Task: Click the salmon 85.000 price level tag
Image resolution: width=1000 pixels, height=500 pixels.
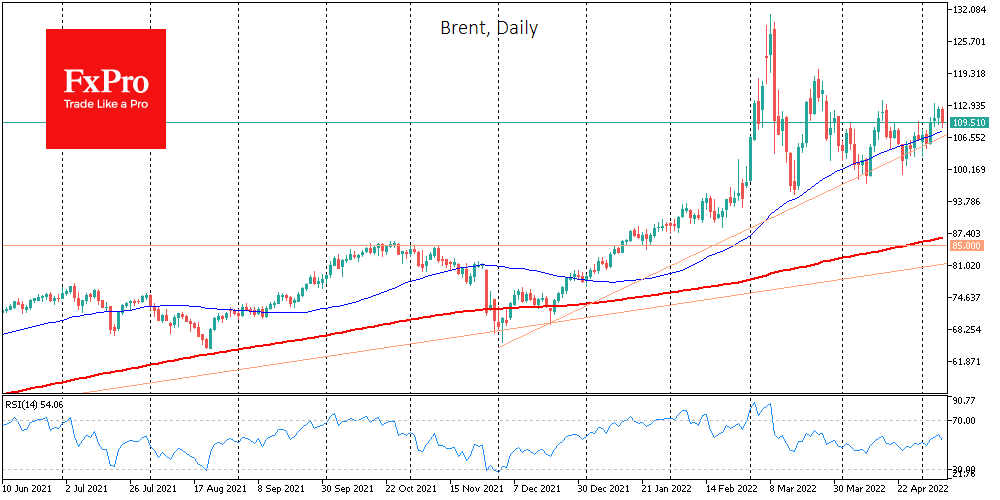Action: [966, 245]
